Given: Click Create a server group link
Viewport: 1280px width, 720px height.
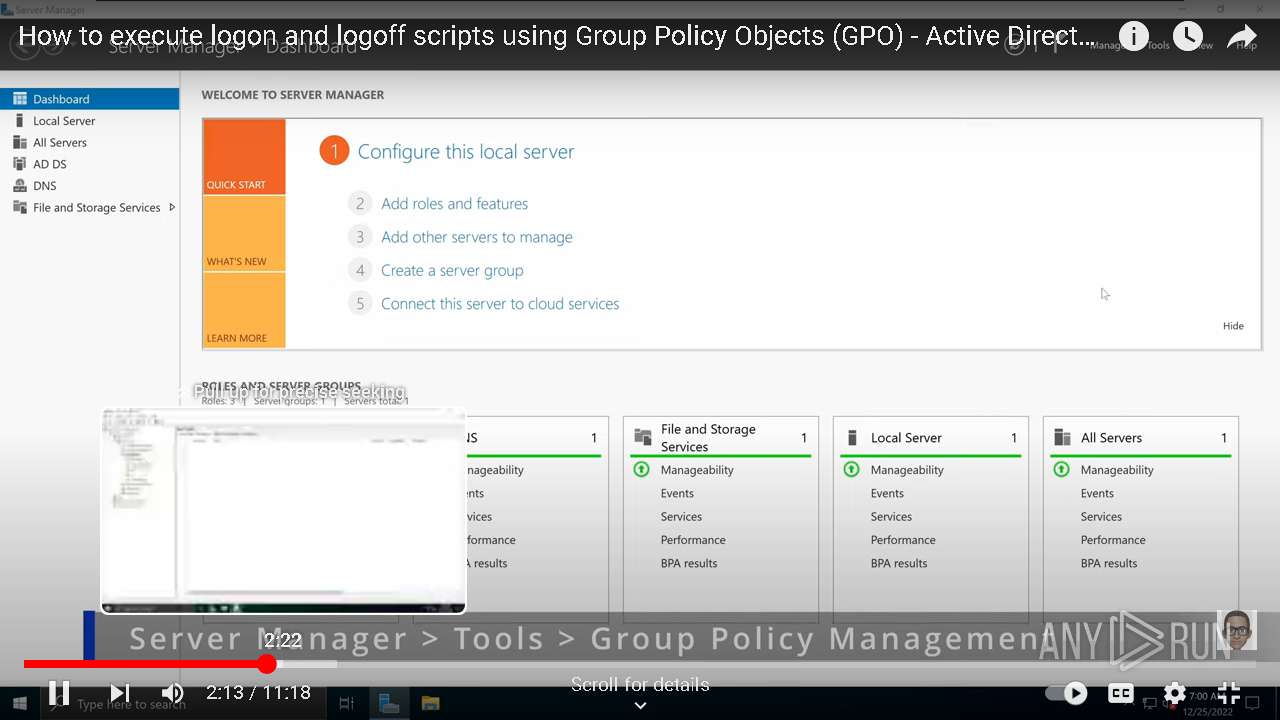Looking at the screenshot, I should pos(452,271).
